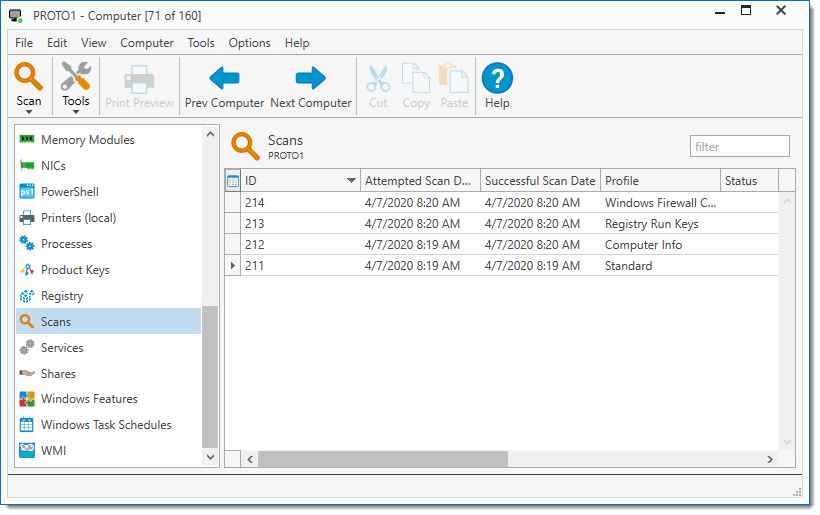Image resolution: width=820 pixels, height=515 pixels.
Task: Expand the Scan button dropdown arrow
Action: pos(29,112)
